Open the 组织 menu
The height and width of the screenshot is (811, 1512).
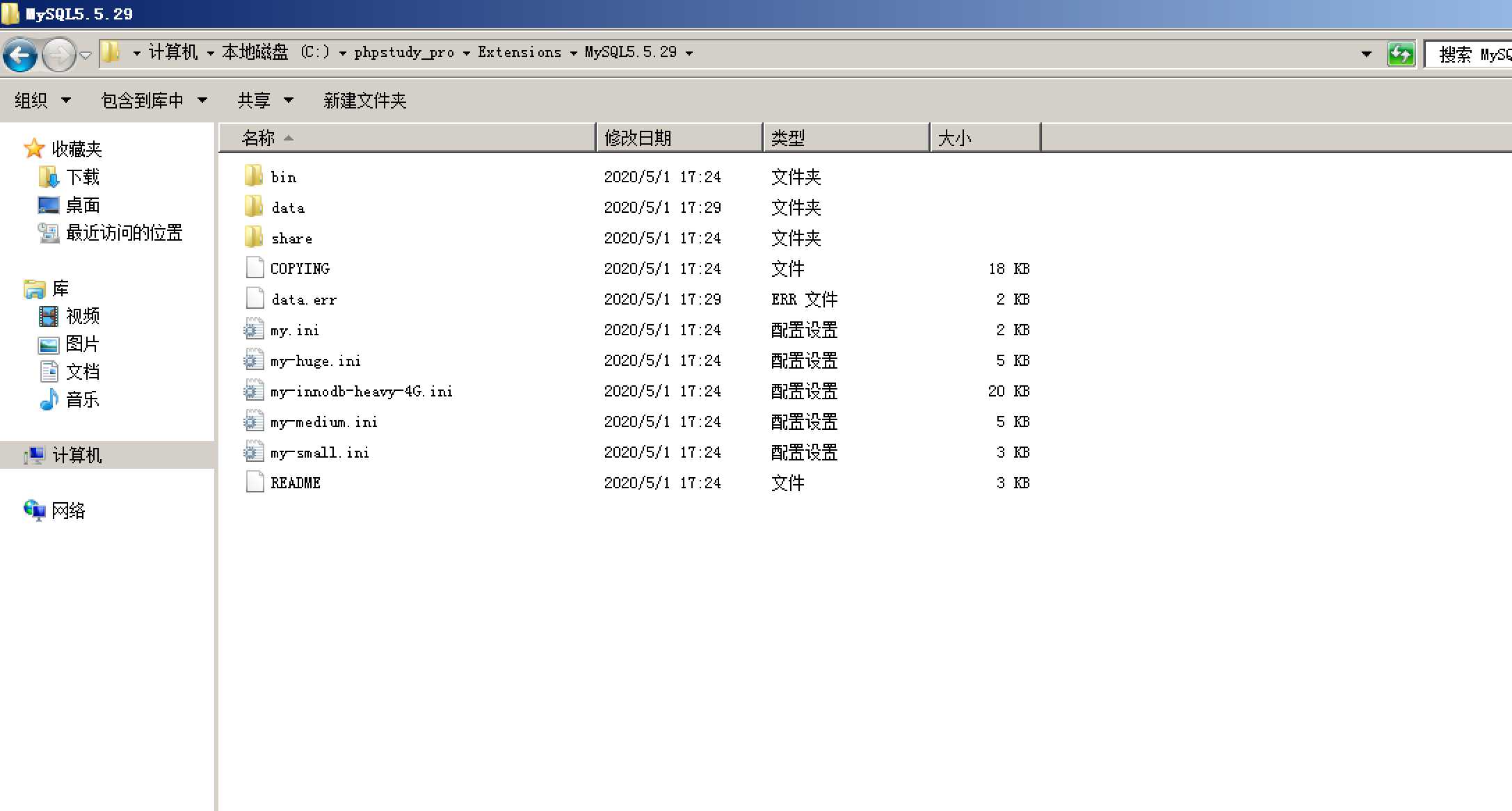click(x=42, y=100)
